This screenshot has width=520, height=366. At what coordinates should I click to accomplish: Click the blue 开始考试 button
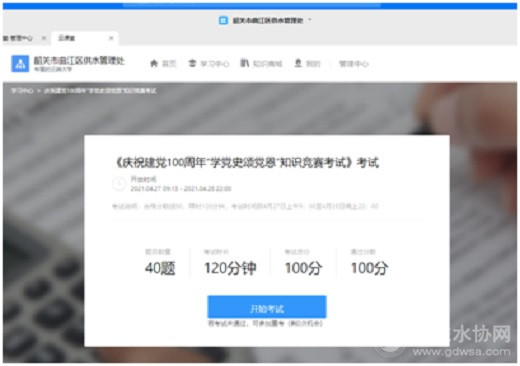(x=267, y=307)
